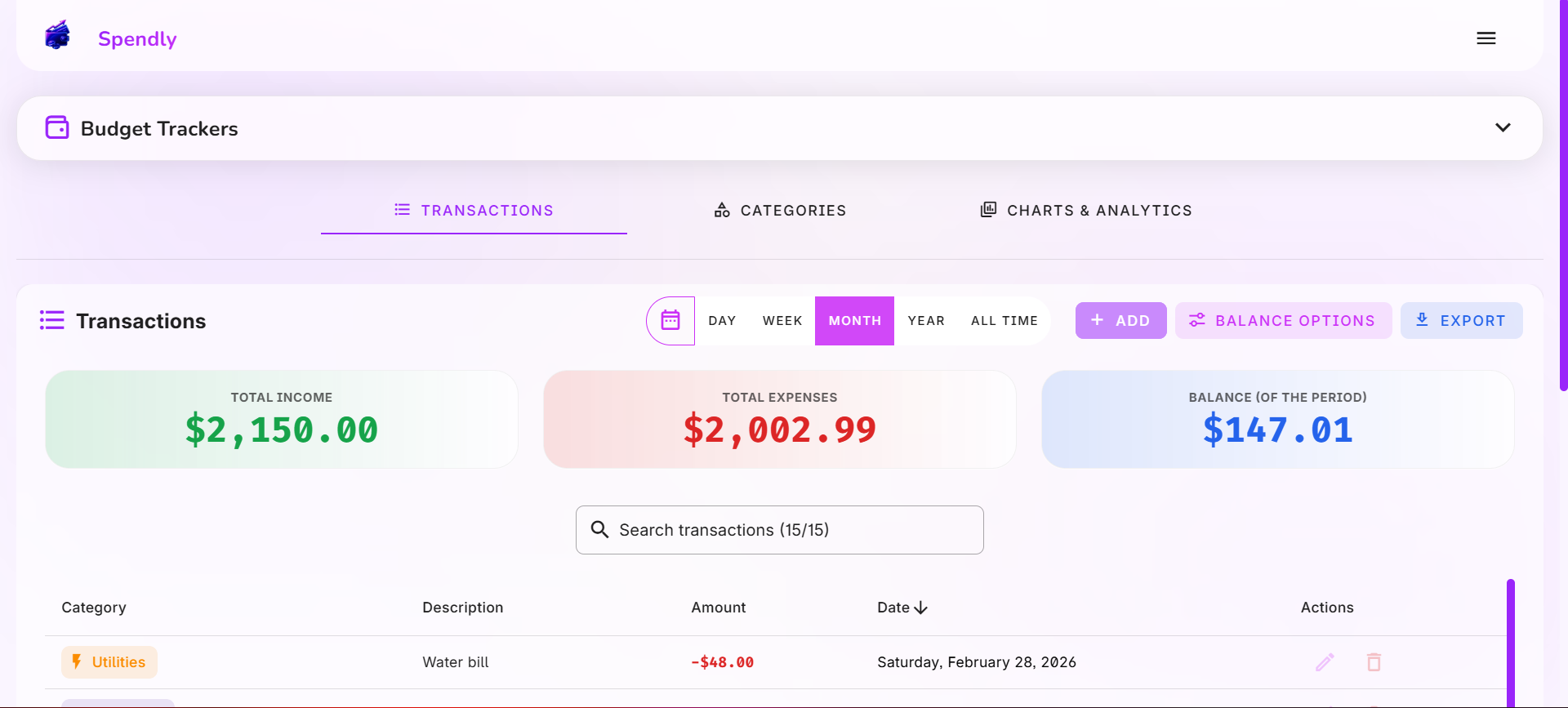Open the calendar date picker icon

[670, 320]
